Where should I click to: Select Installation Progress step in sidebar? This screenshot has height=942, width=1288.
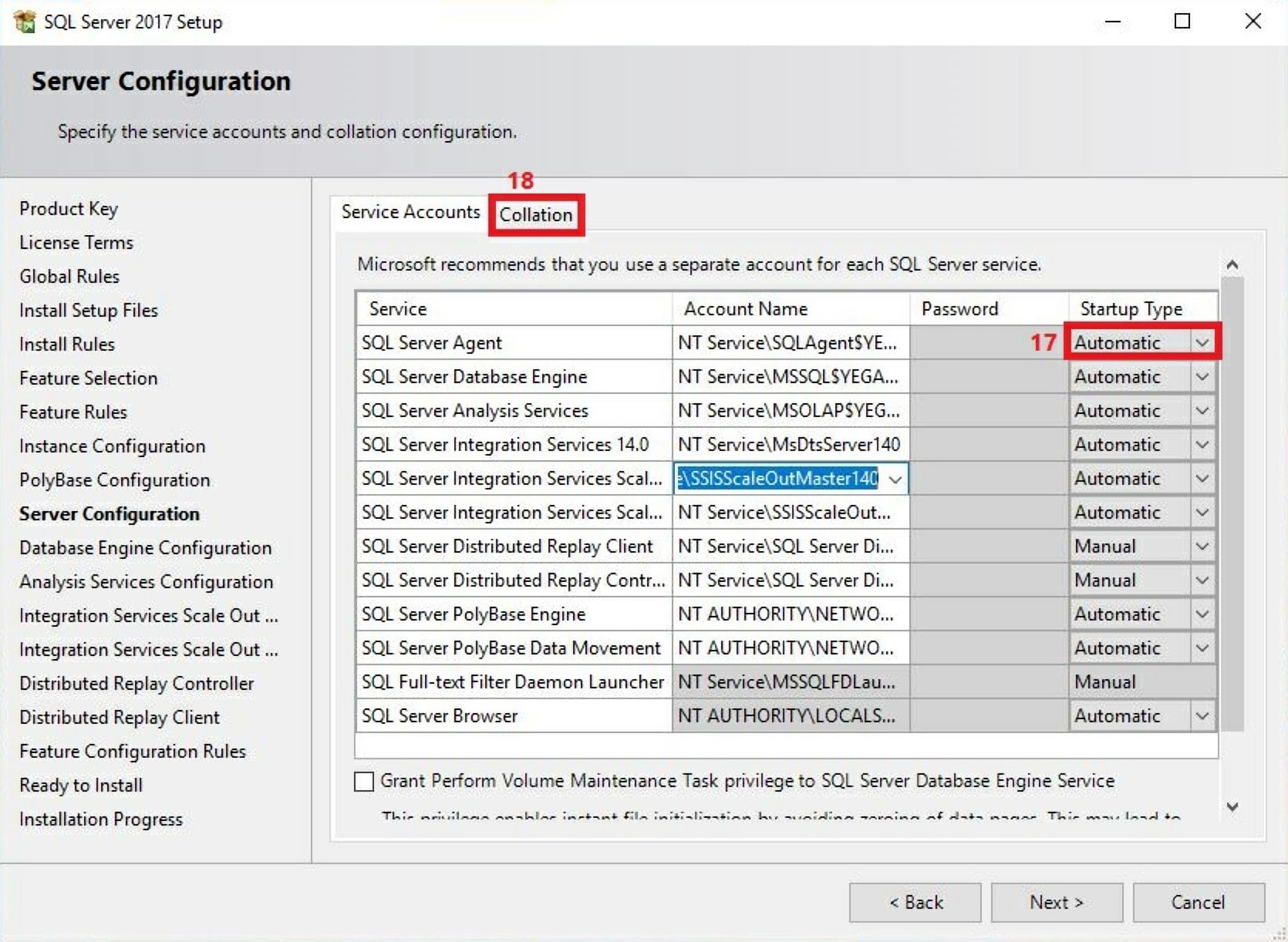[101, 819]
